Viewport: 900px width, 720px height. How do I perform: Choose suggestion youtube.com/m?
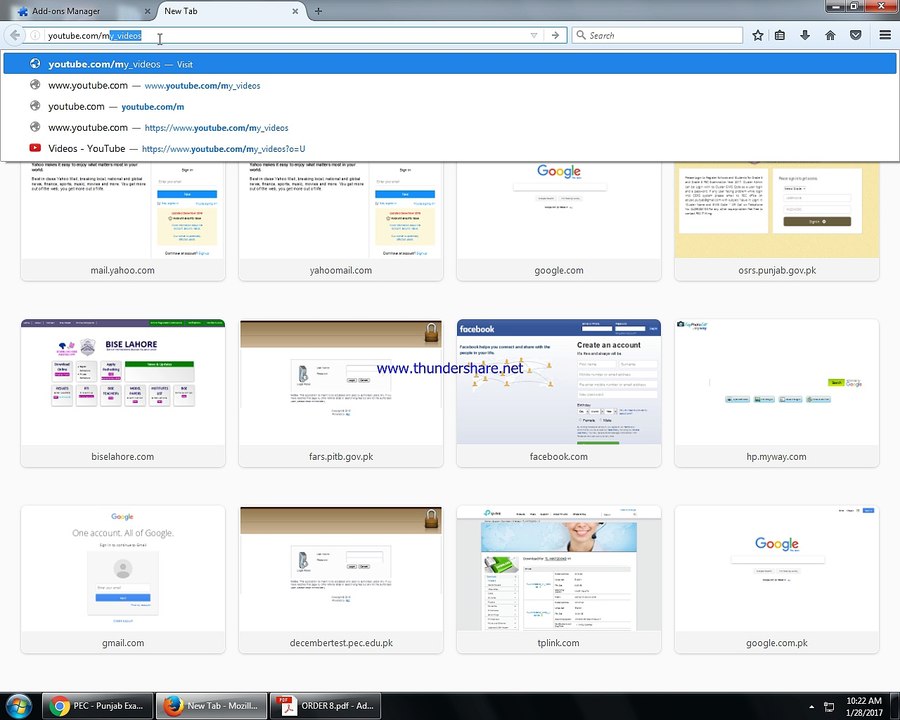tap(449, 106)
